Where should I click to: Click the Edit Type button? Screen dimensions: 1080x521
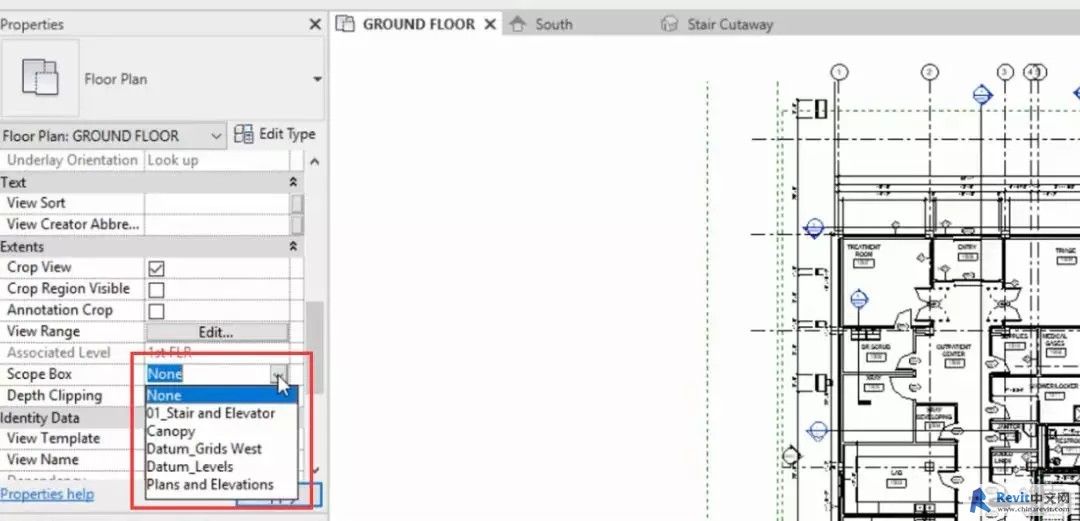(x=274, y=134)
